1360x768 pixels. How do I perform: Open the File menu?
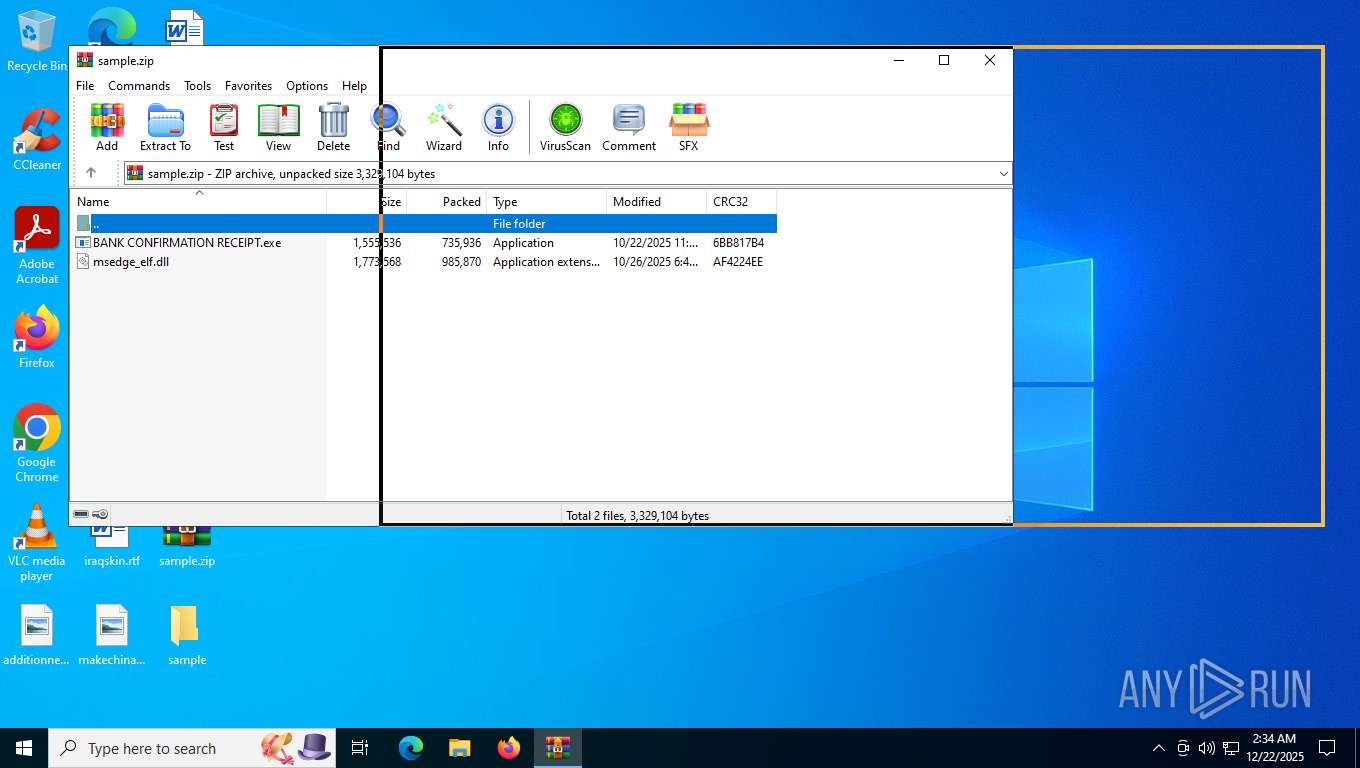pos(85,86)
